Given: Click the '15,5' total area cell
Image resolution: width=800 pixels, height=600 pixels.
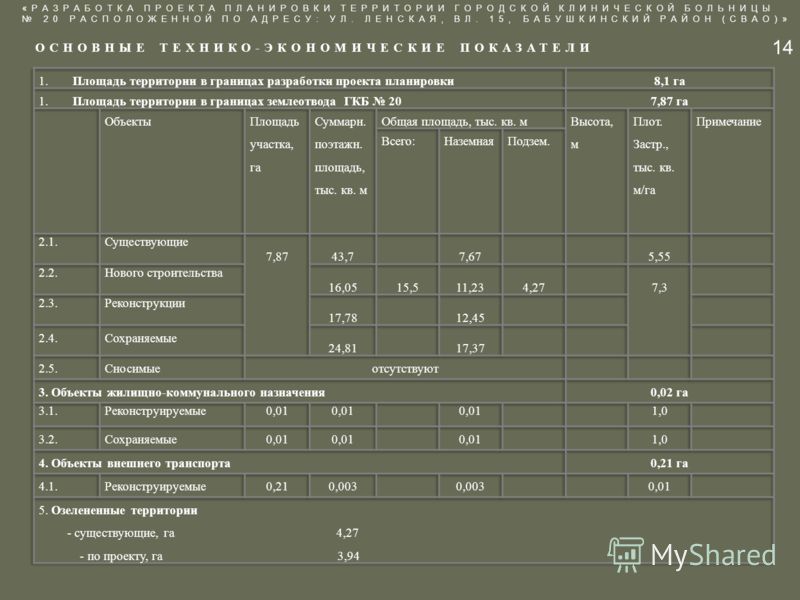Looking at the screenshot, I should tap(407, 288).
